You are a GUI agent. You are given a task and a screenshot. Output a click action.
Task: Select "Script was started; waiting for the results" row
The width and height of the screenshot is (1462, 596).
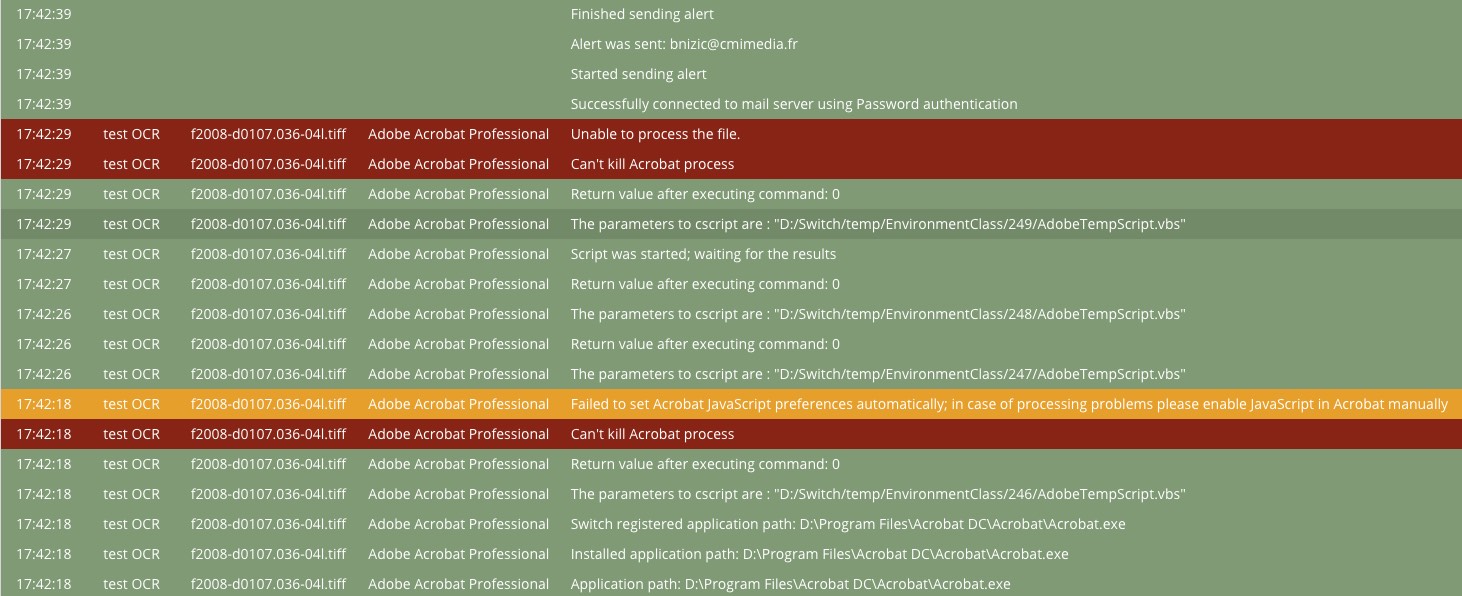703,254
